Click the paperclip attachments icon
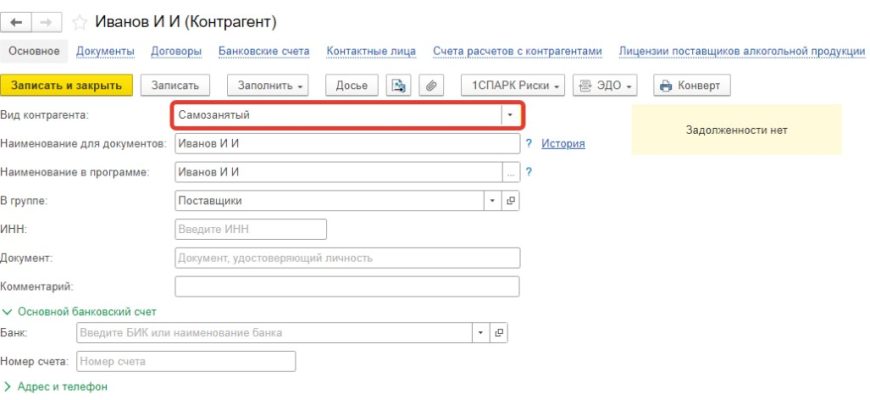This screenshot has width=870, height=400. pyautogui.click(x=432, y=86)
